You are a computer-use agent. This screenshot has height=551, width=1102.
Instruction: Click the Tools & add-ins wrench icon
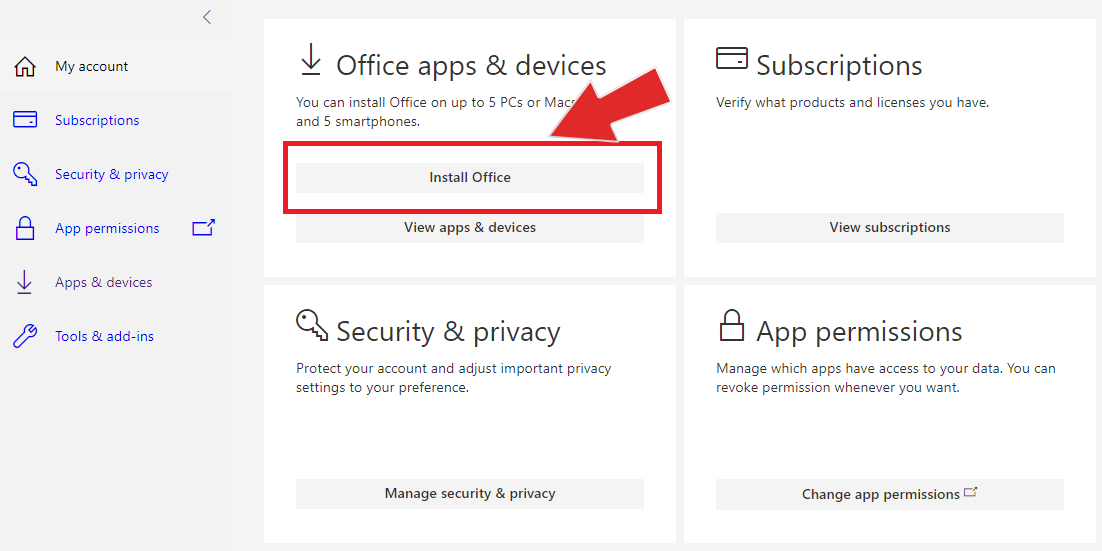25,337
